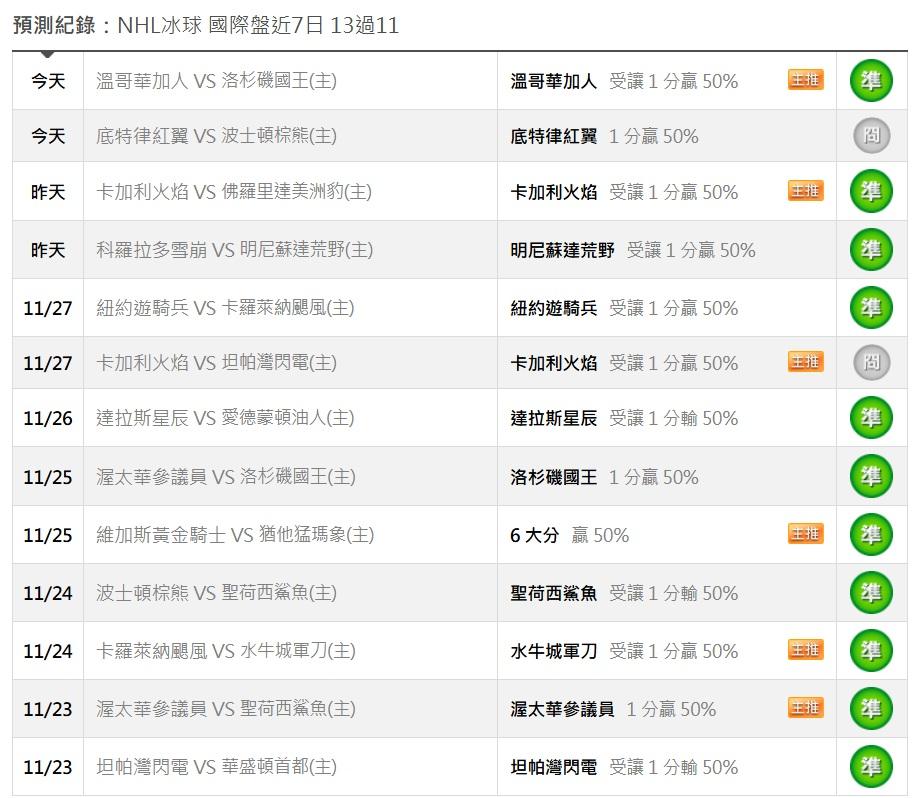Click green 準 icon for 達拉斯星辰 VS 愛德蒙頓油人 row
This screenshot has width=916, height=798.
[x=871, y=418]
